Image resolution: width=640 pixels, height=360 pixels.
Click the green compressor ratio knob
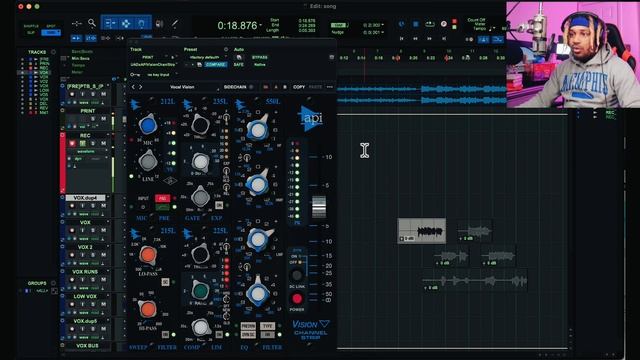click(x=200, y=291)
